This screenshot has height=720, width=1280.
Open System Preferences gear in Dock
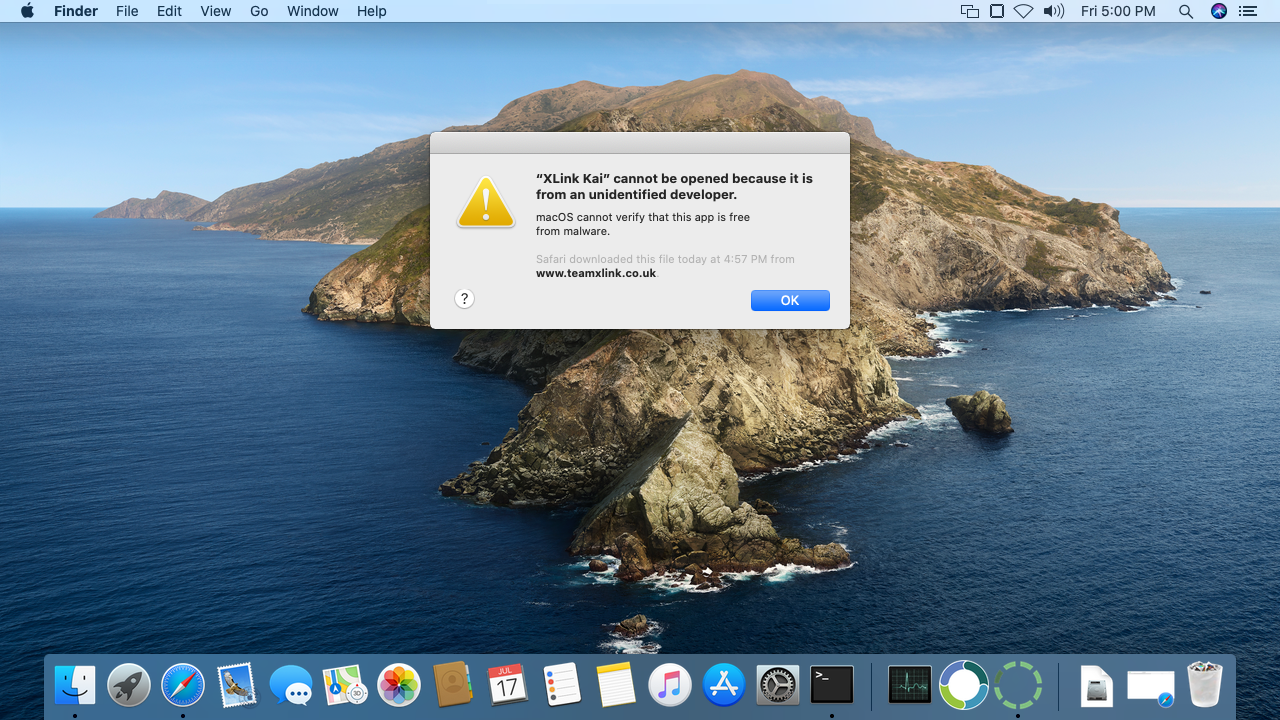pos(778,686)
